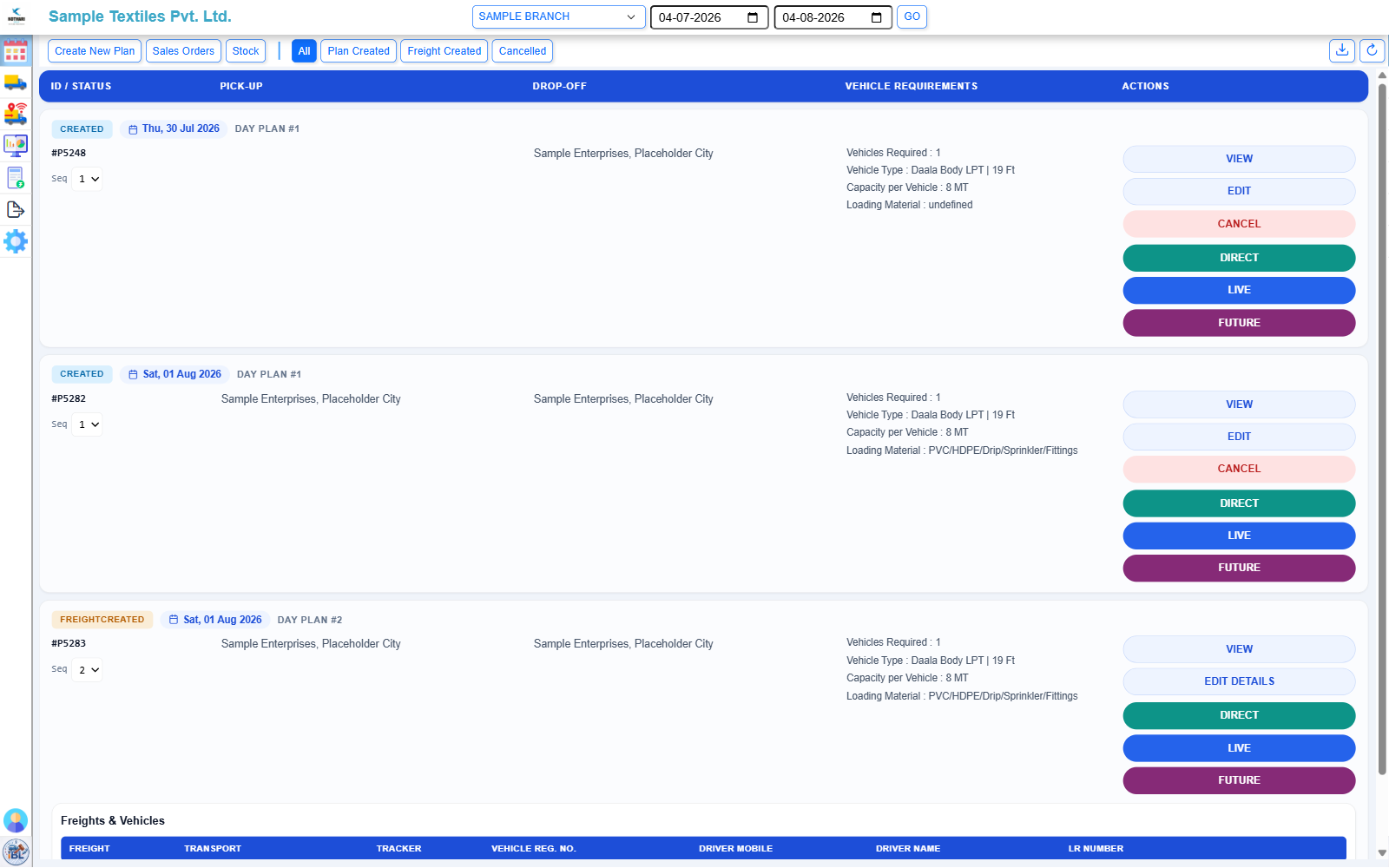The image size is (1389, 868).
Task: Click CANCEL for plan #P5282
Action: 1239,469
